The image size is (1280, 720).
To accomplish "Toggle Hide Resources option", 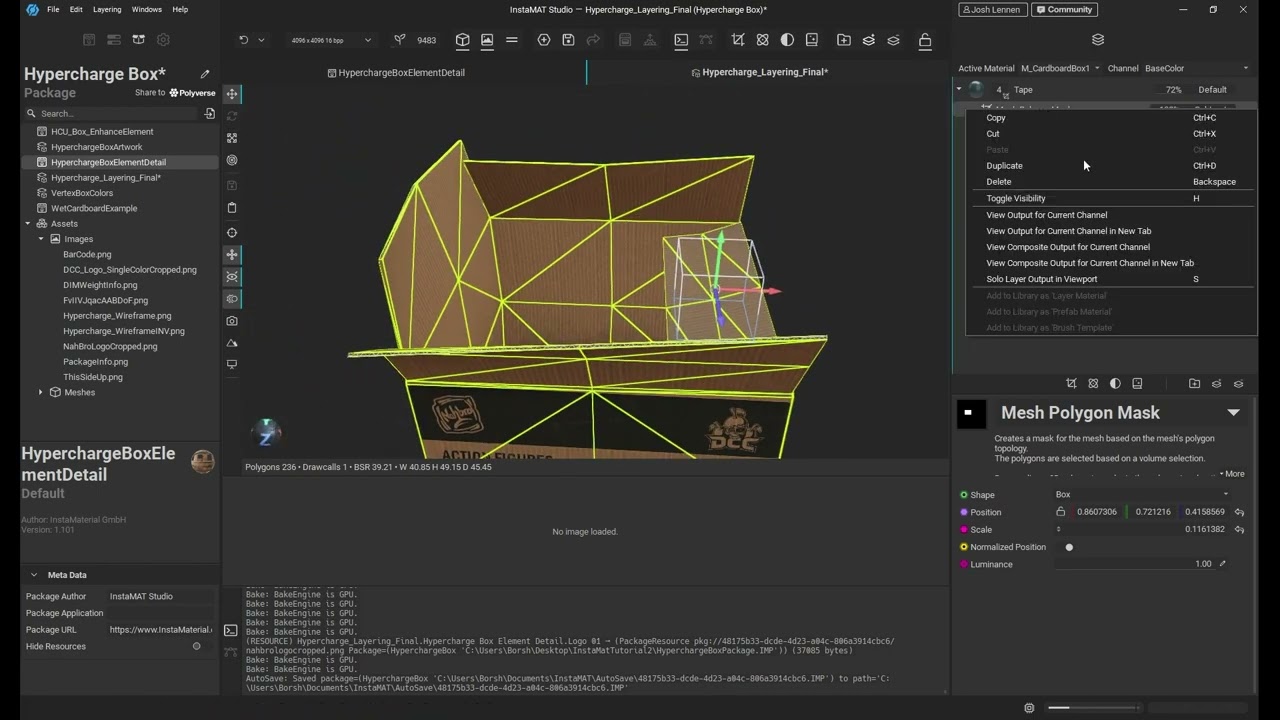I will 196,646.
